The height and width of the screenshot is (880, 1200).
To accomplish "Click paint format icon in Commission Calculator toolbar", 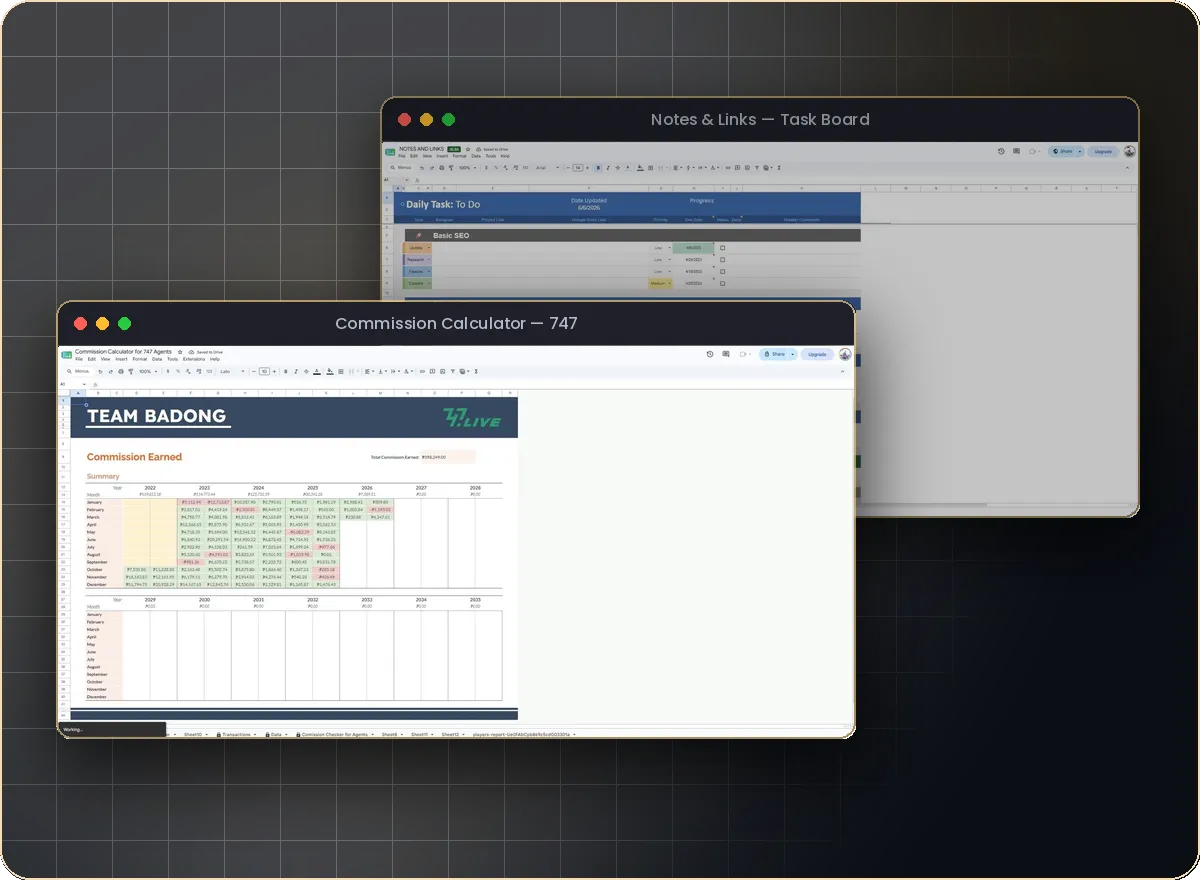I will click(x=131, y=371).
